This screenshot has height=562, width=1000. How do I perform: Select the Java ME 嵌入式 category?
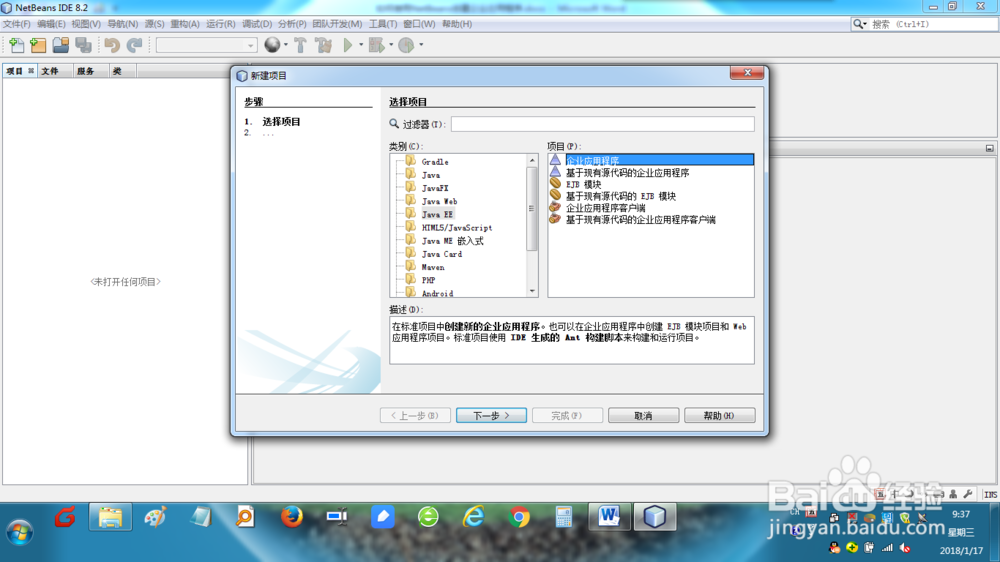[452, 241]
